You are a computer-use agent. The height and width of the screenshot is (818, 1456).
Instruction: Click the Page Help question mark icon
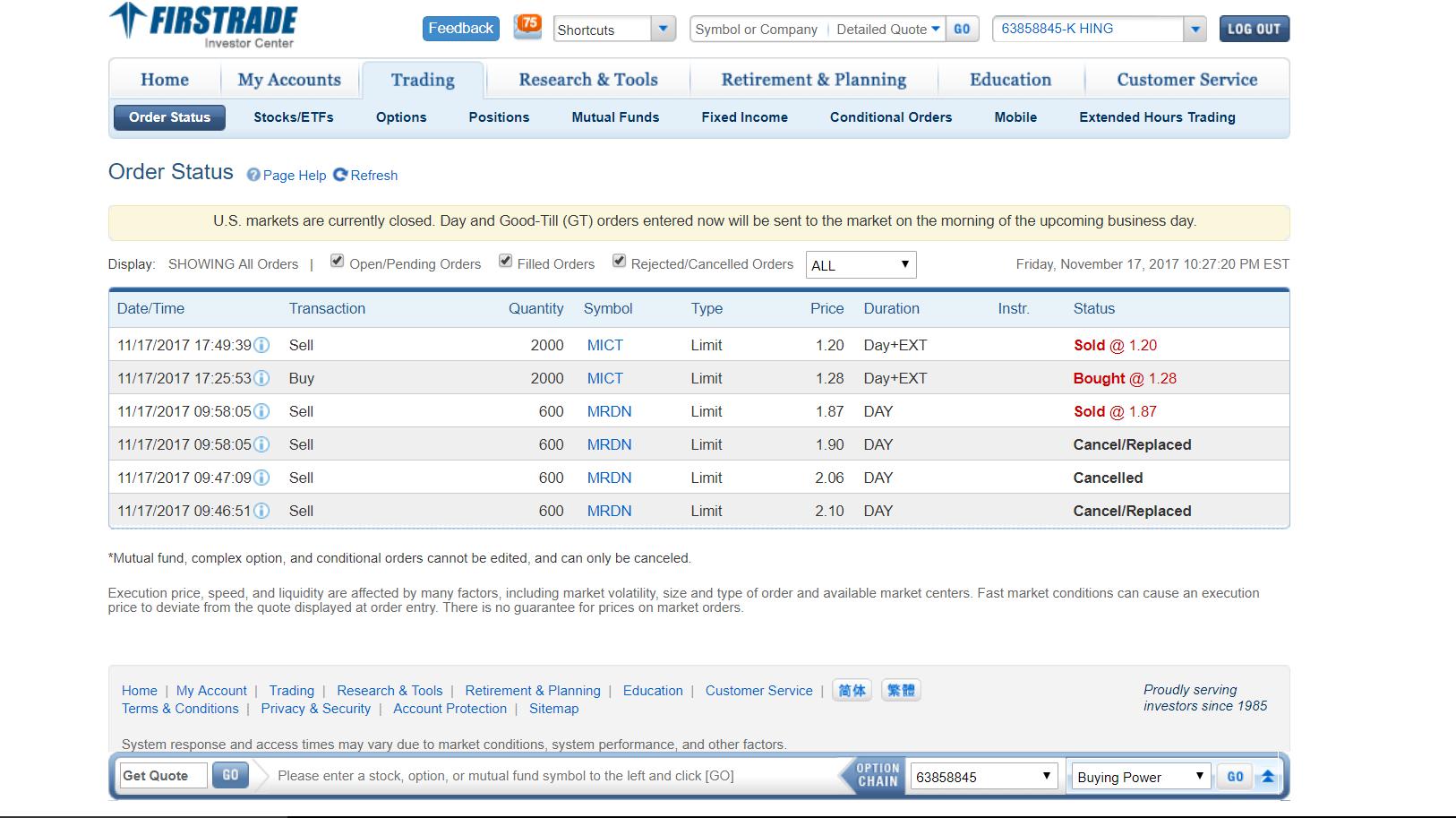(x=253, y=176)
